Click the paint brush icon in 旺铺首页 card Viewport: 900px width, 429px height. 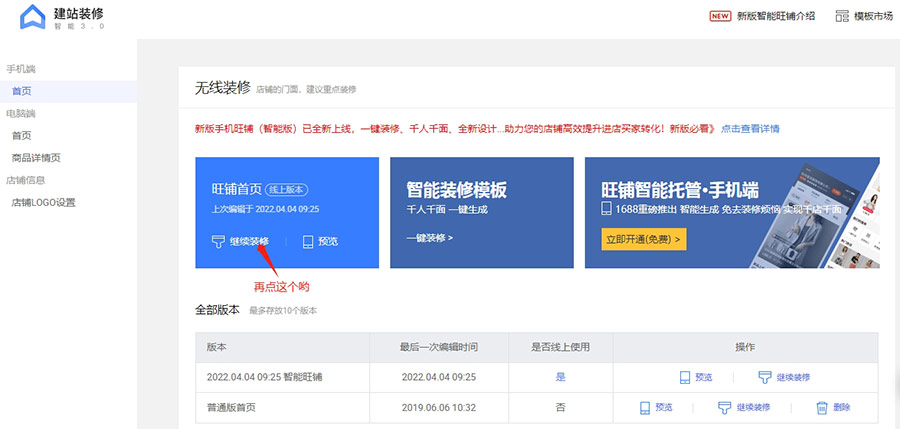(x=218, y=242)
